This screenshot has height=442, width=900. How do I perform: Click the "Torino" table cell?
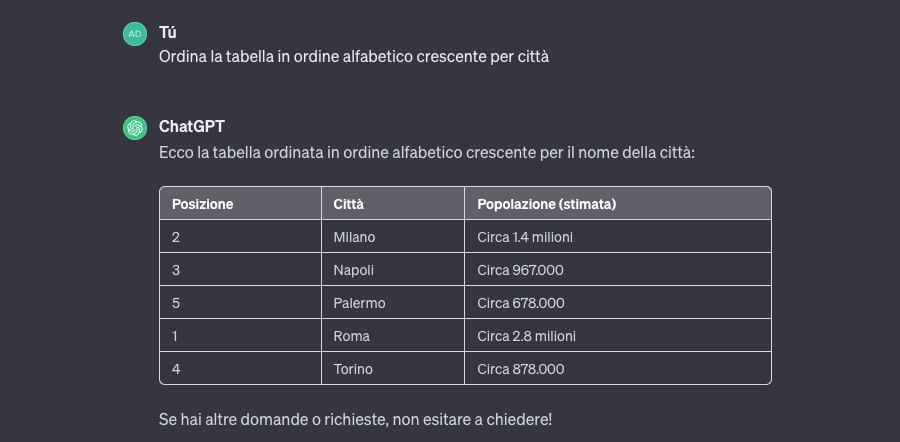353,369
